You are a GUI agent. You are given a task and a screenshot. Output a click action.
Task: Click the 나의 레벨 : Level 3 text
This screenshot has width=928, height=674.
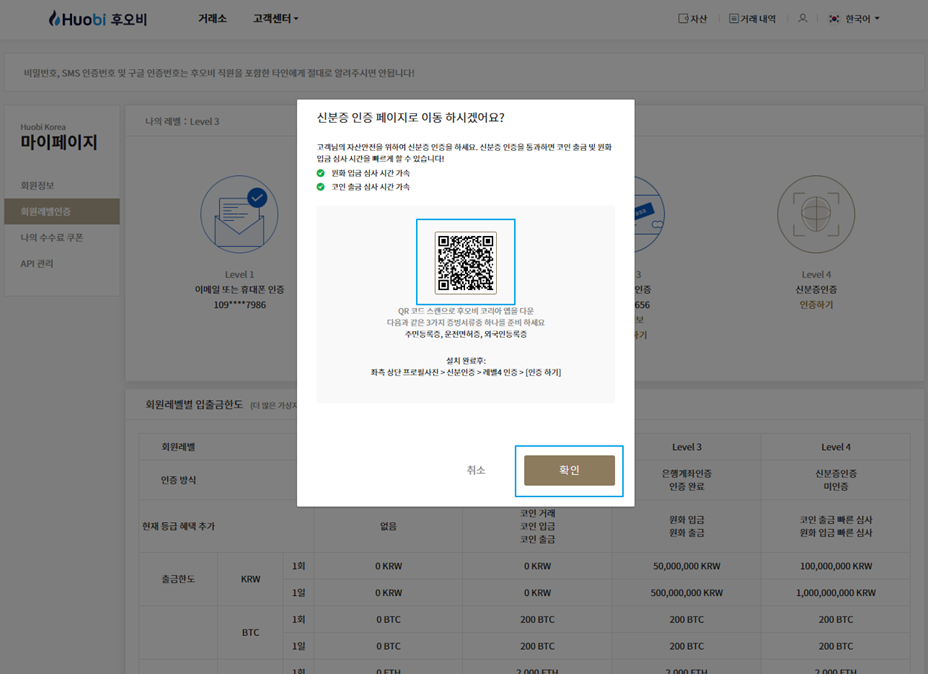tap(182, 121)
